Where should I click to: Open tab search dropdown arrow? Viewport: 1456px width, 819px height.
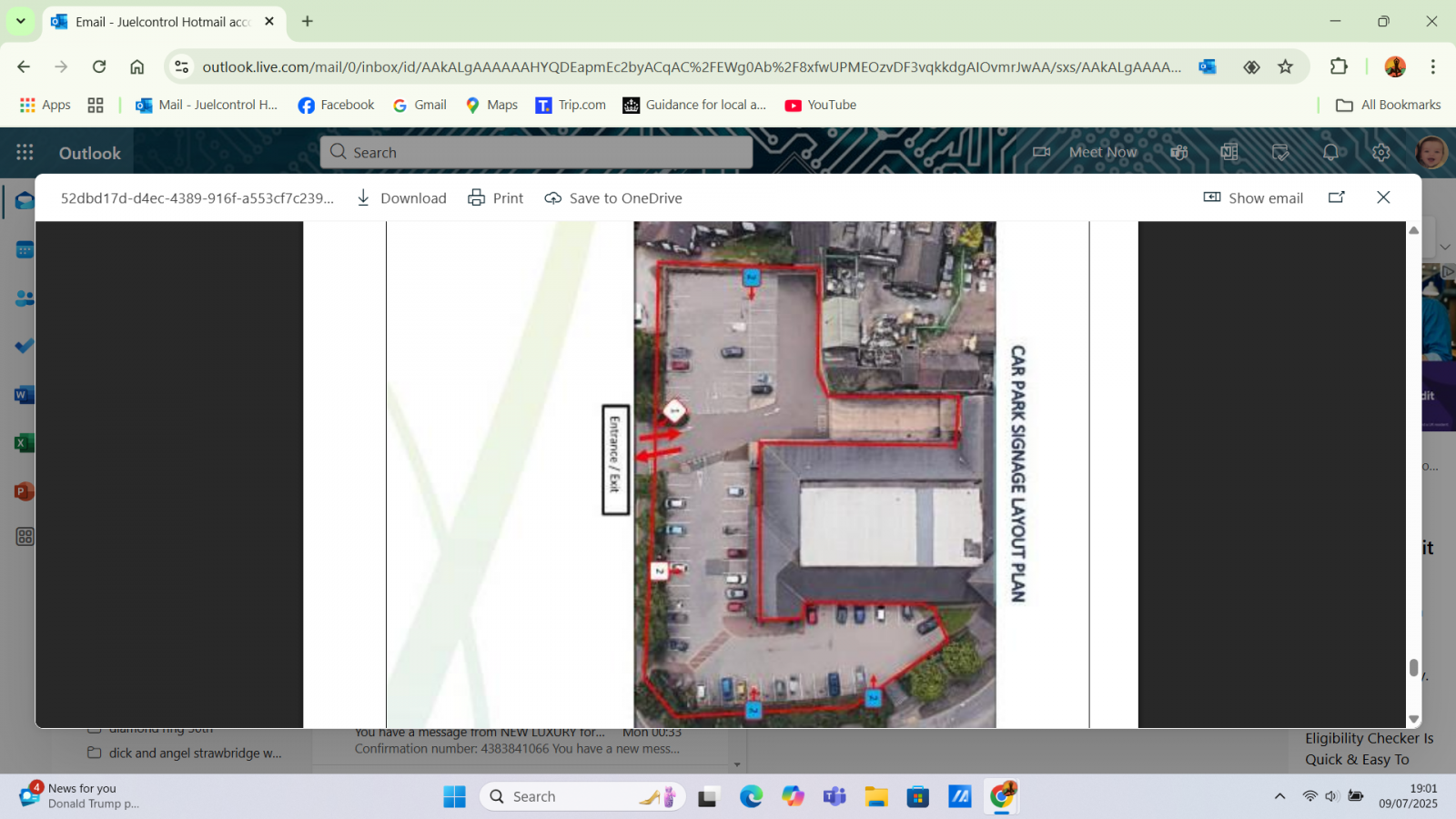(20, 21)
